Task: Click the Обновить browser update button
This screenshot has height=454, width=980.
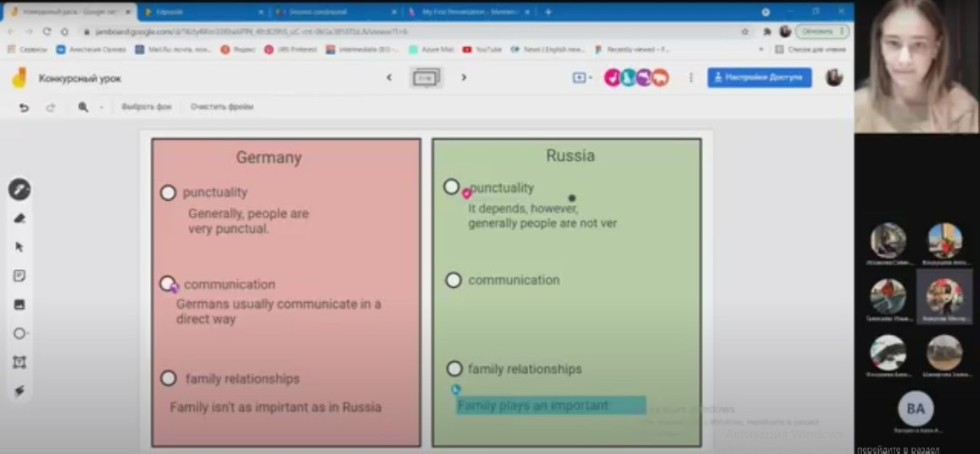Action: (x=822, y=31)
